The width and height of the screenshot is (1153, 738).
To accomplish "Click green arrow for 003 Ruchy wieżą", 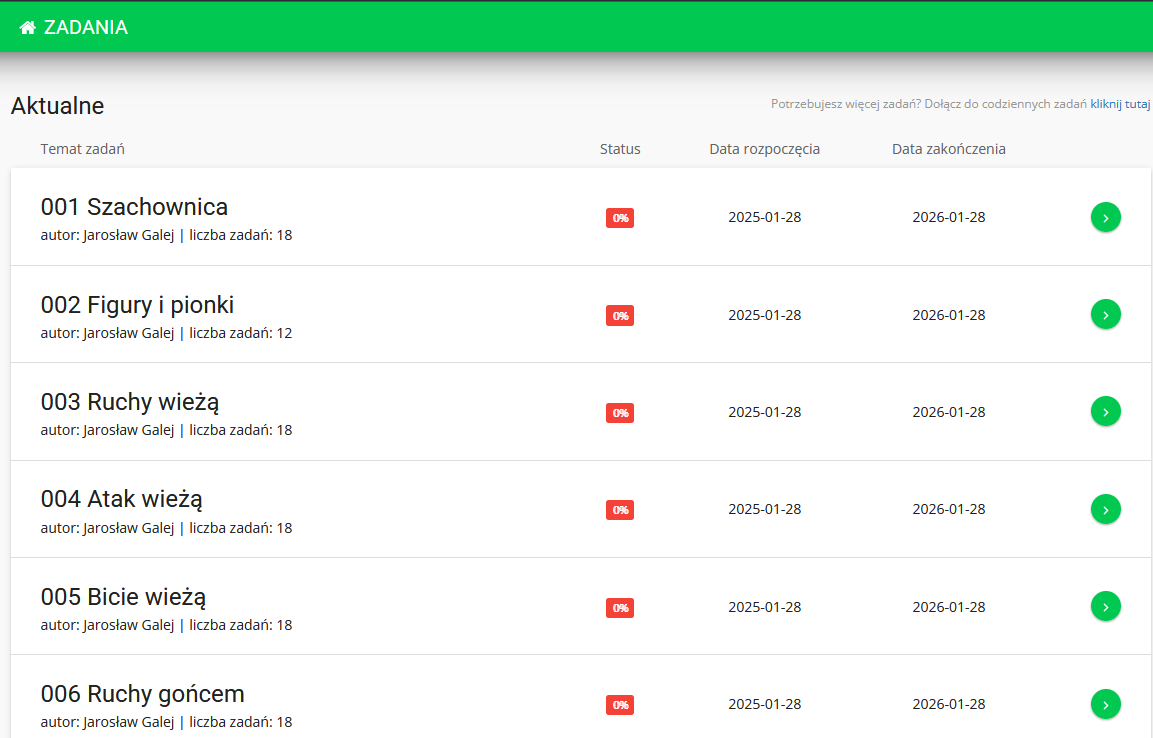I will 1105,411.
